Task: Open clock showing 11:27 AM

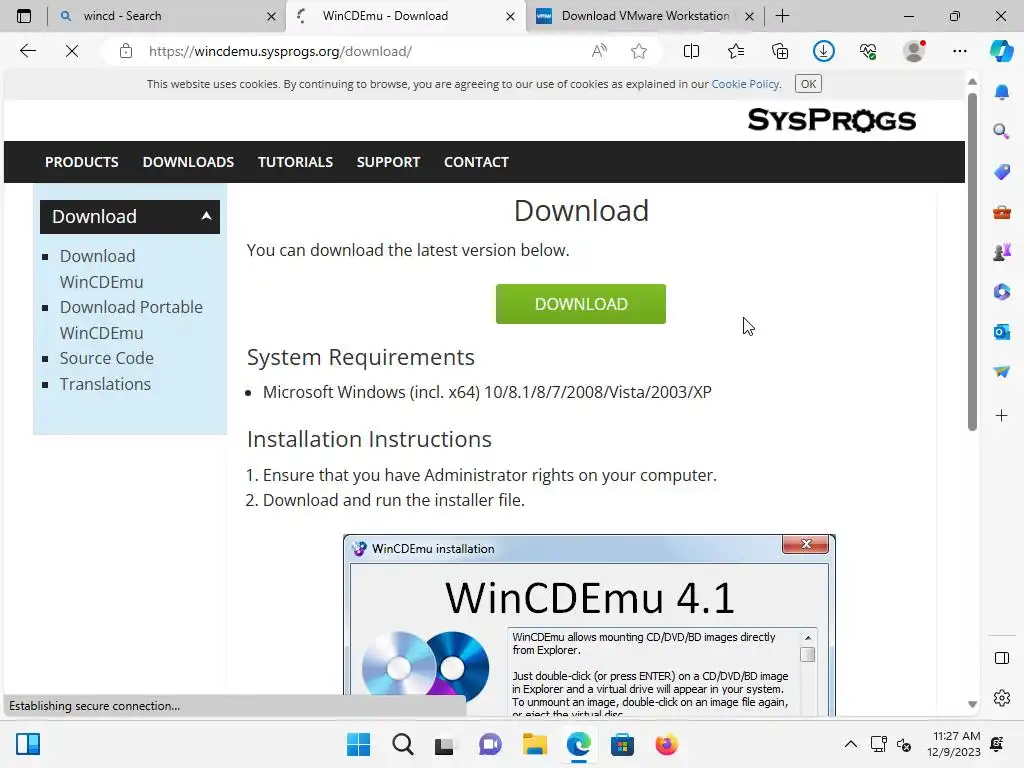Action: click(953, 744)
